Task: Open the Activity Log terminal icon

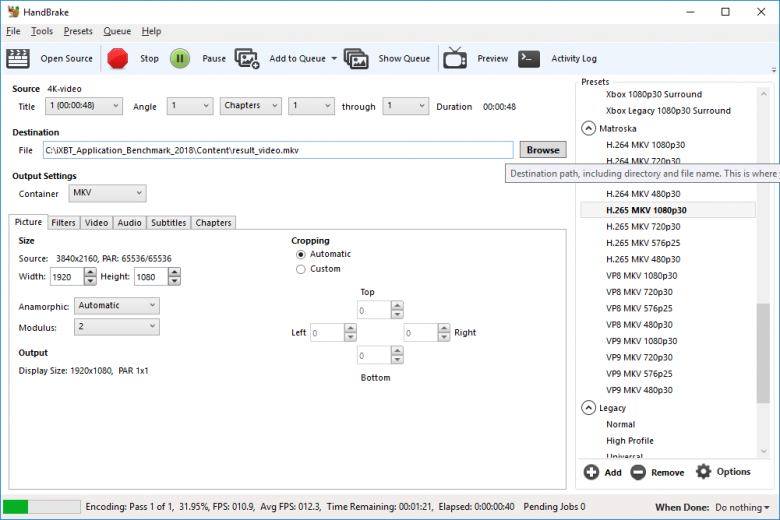Action: point(529,59)
